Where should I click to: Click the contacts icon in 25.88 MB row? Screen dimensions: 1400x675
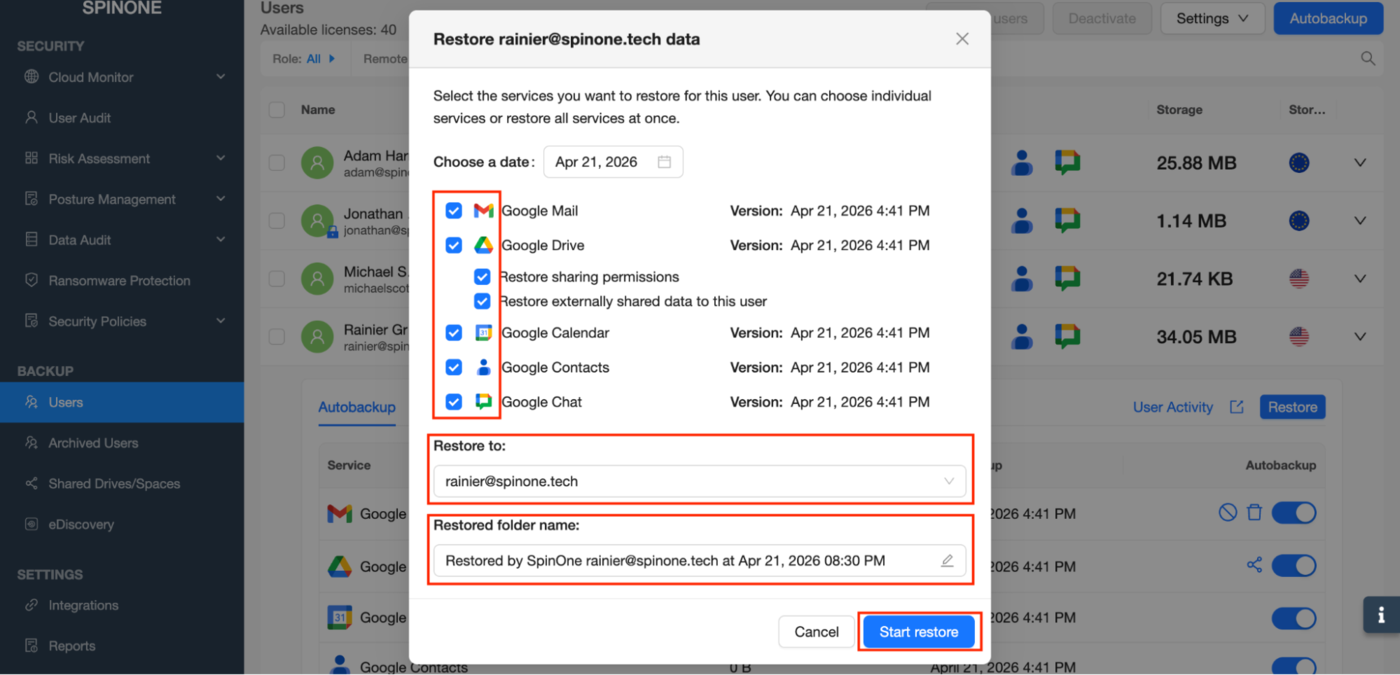tap(1022, 163)
